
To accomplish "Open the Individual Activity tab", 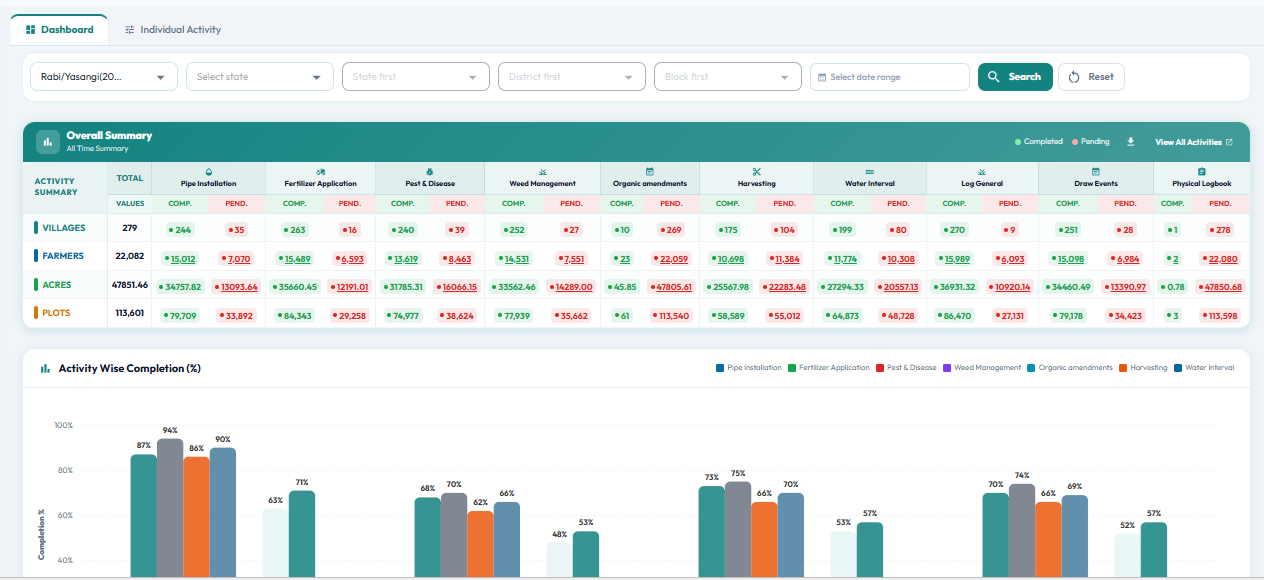I will 173,30.
